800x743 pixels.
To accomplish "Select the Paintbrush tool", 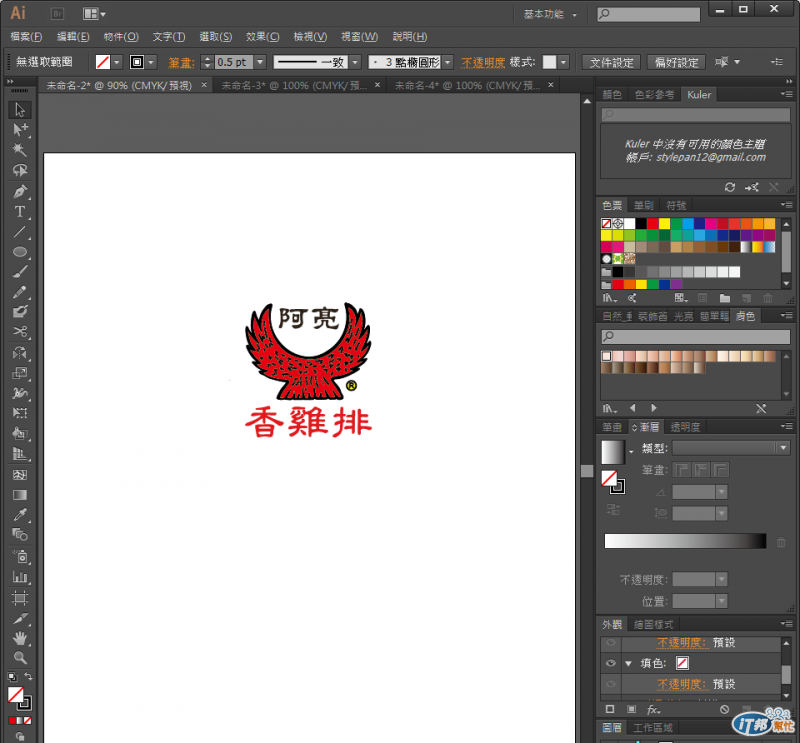I will click(19, 272).
